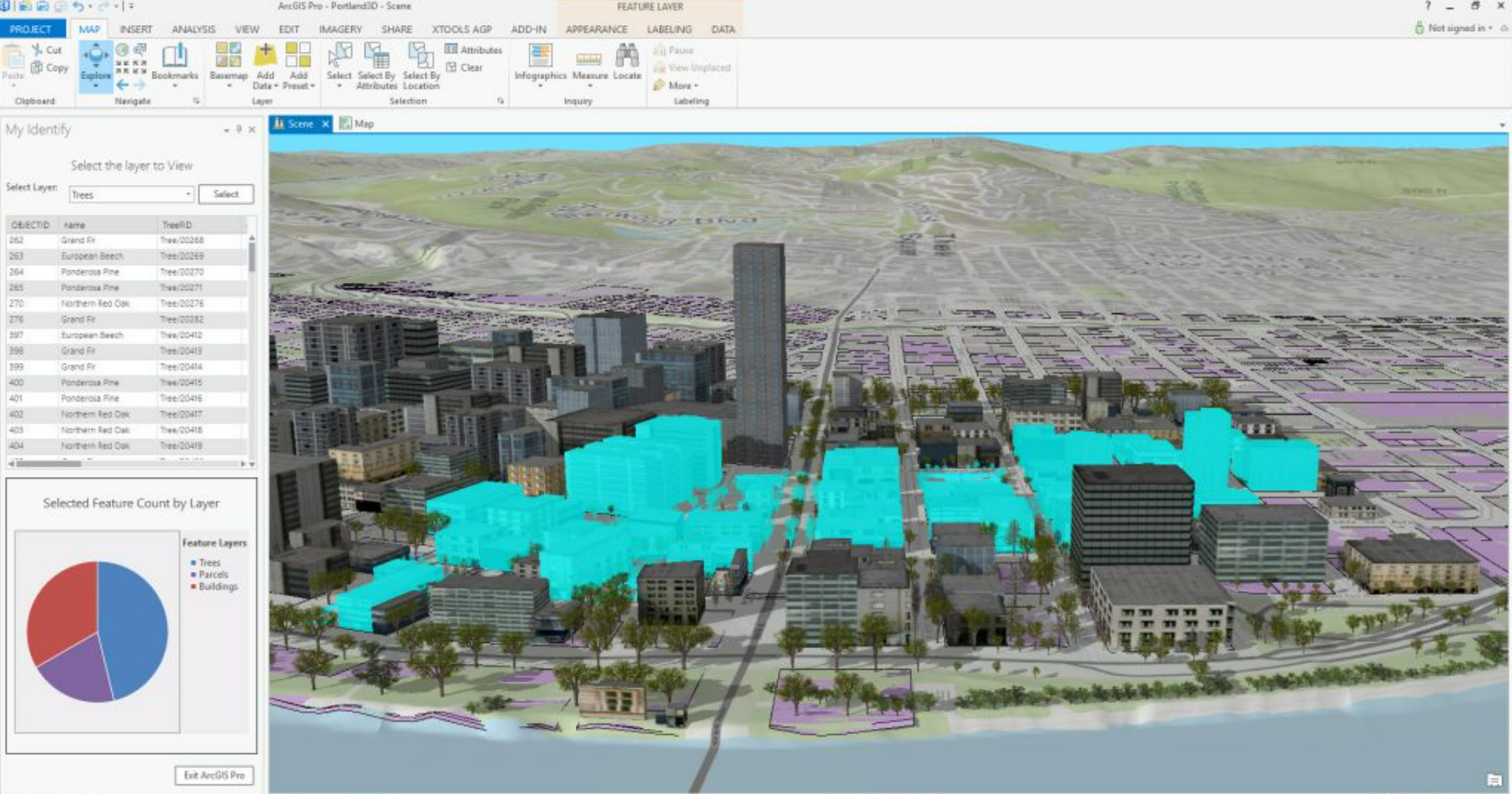Open the Attributes pane
Image resolution: width=1512 pixels, height=794 pixels.
[473, 50]
